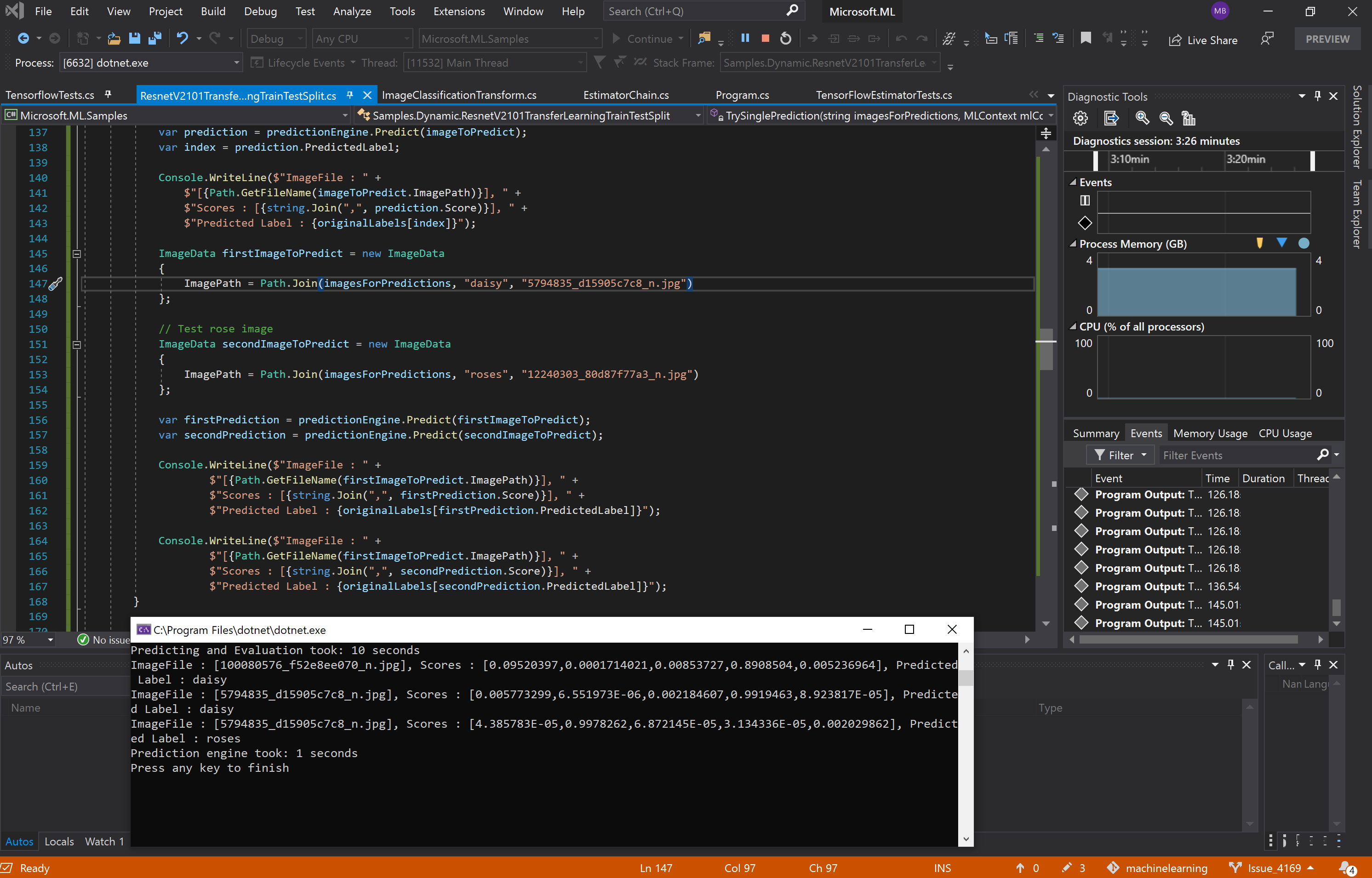1372x878 pixels.
Task: Zoom out on the Diagnostic Tools timeline
Action: tap(1166, 118)
